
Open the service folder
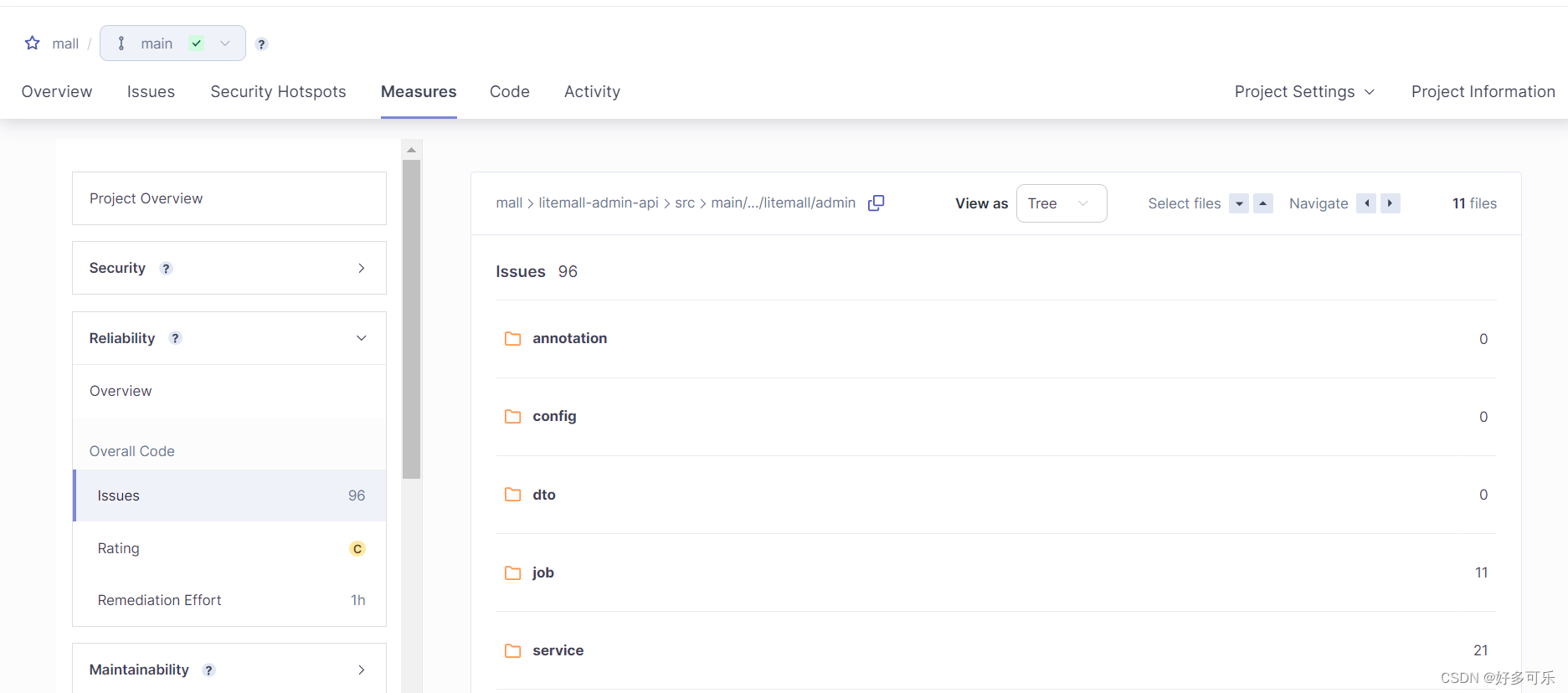(558, 650)
